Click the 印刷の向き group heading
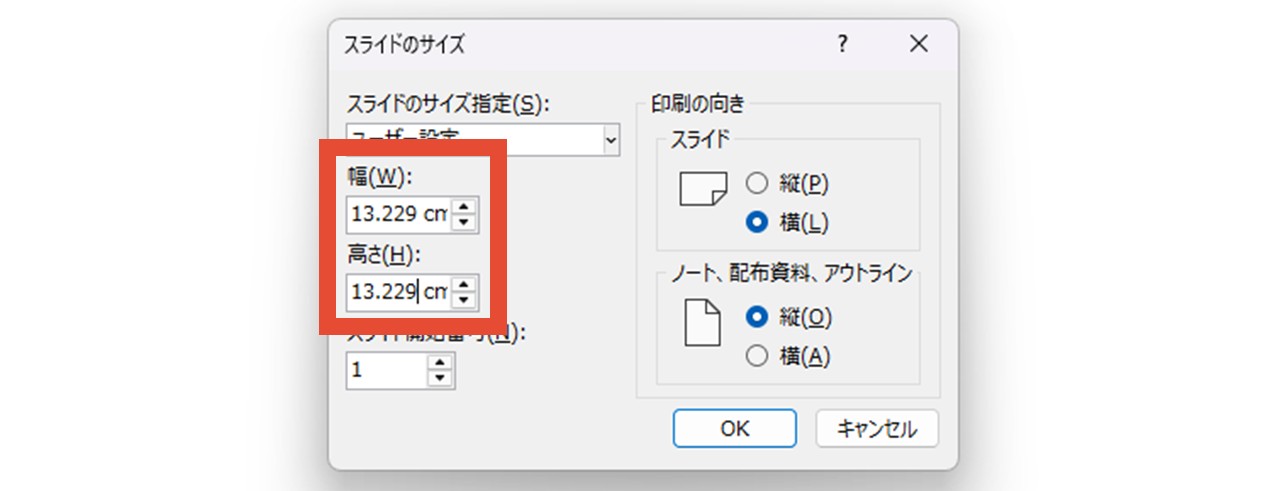Viewport: 1280px width, 491px height. click(697, 102)
